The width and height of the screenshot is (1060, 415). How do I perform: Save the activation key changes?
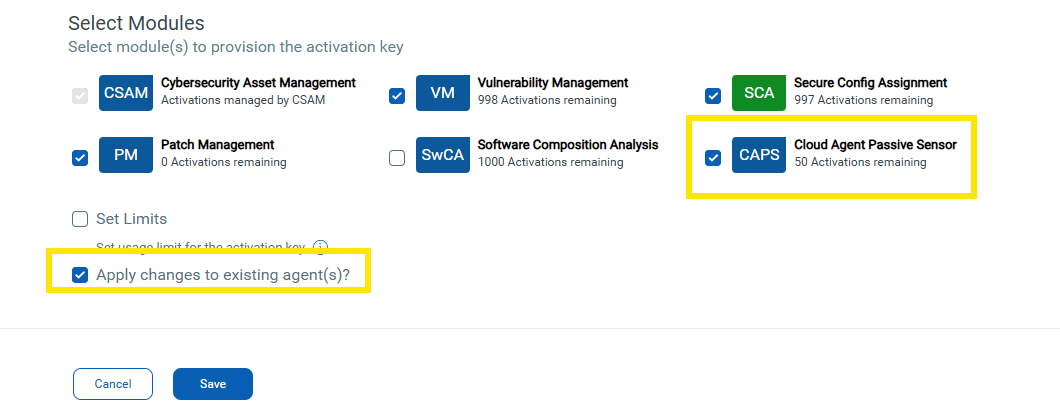[x=213, y=384]
